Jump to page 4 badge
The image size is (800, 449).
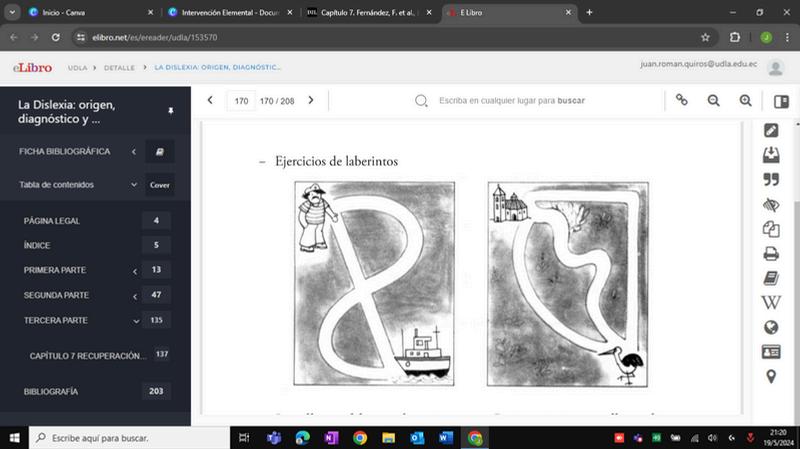(x=156, y=220)
